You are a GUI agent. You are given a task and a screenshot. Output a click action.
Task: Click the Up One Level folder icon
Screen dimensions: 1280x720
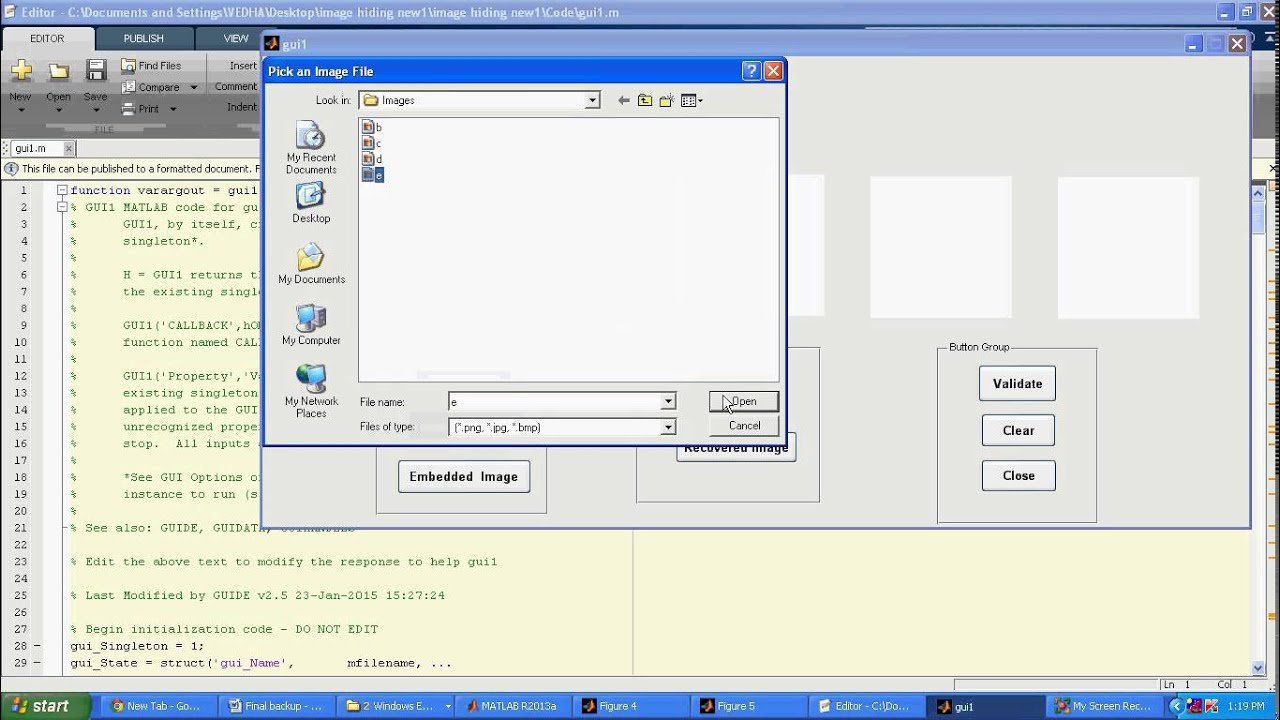645,100
